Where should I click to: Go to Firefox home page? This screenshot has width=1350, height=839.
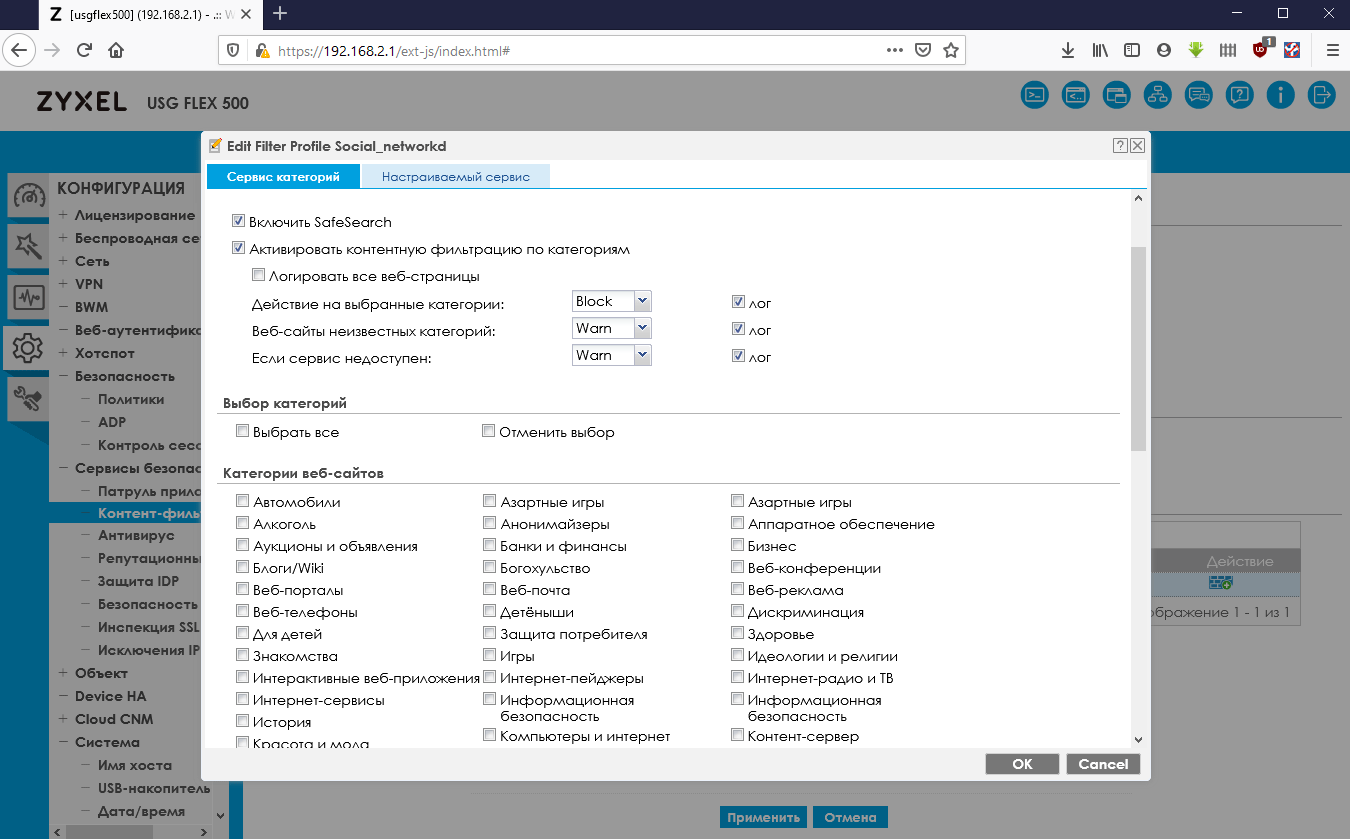click(116, 49)
